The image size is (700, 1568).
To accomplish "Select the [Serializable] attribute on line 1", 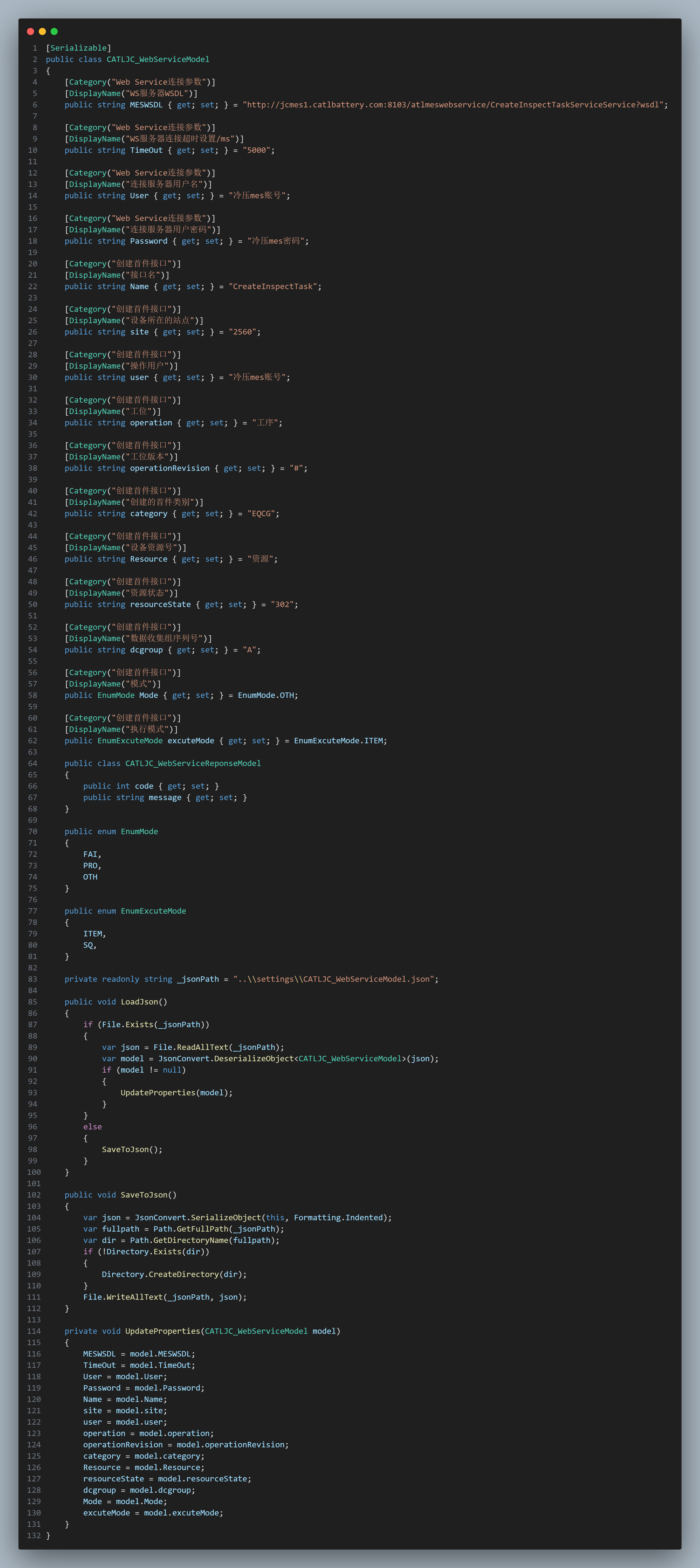I will pyautogui.click(x=79, y=48).
